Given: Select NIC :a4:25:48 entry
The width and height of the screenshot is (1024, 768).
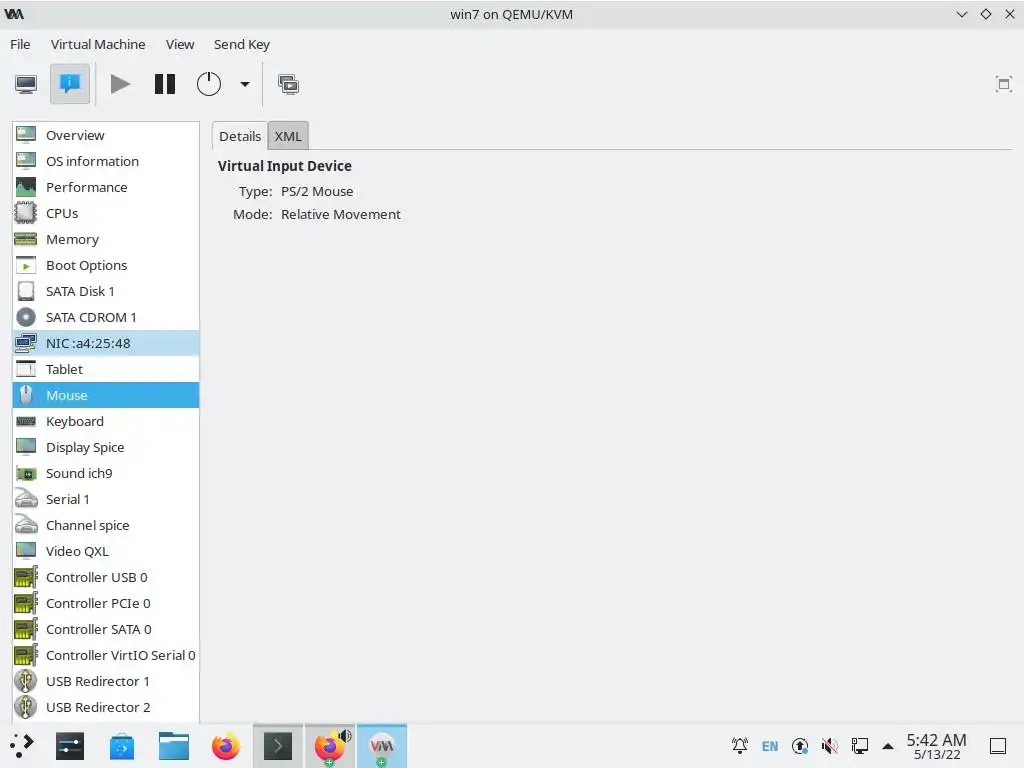Looking at the screenshot, I should pos(106,344).
